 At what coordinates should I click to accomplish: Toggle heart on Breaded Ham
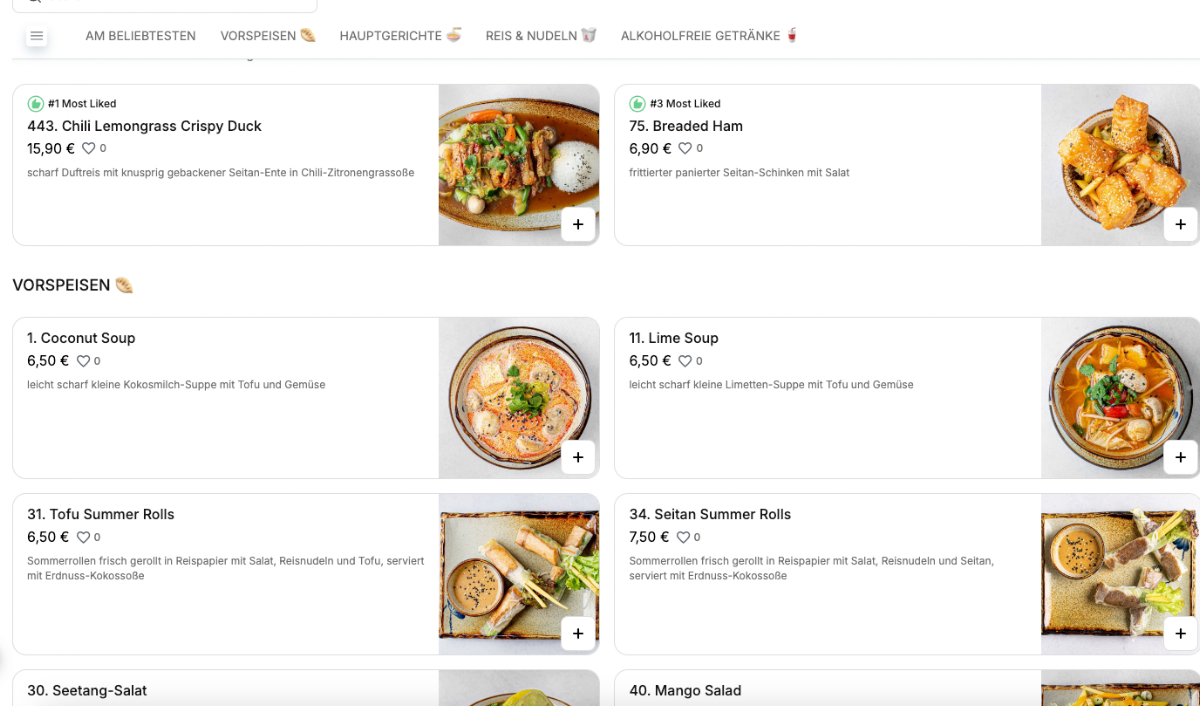click(685, 148)
